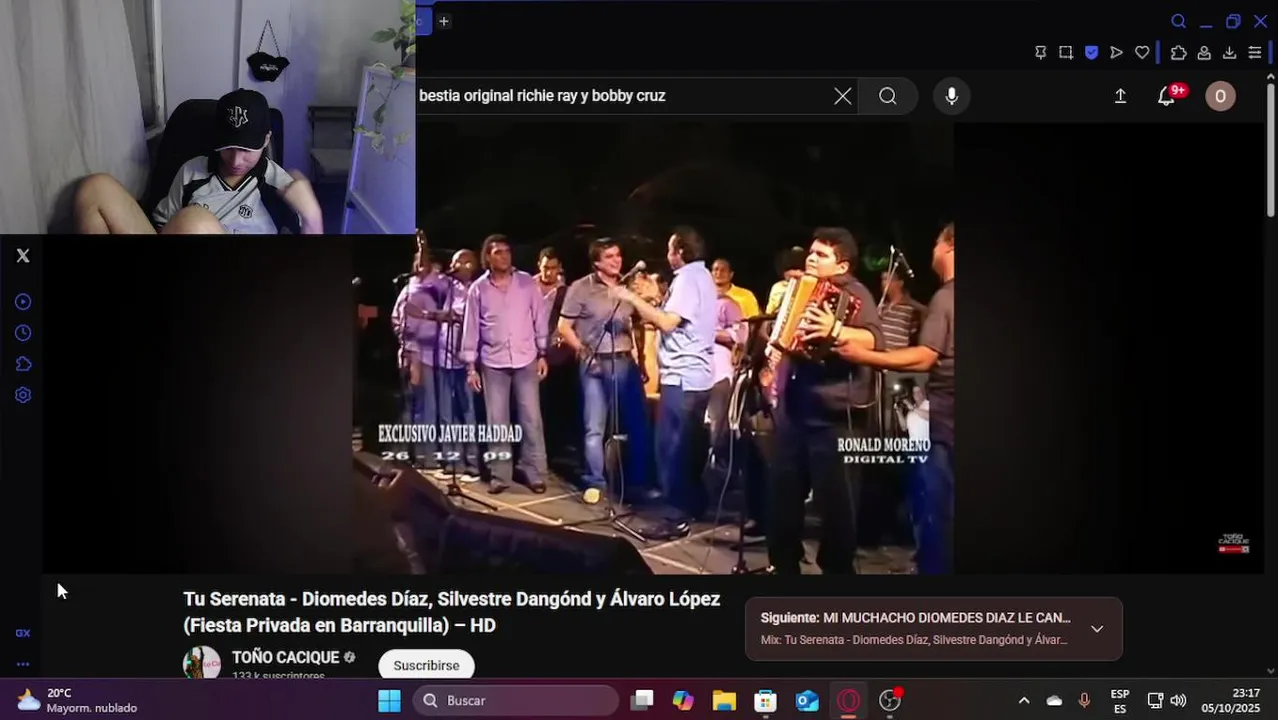Open the clock 23:17 calendar
This screenshot has width=1278, height=720.
pos(1231,700)
